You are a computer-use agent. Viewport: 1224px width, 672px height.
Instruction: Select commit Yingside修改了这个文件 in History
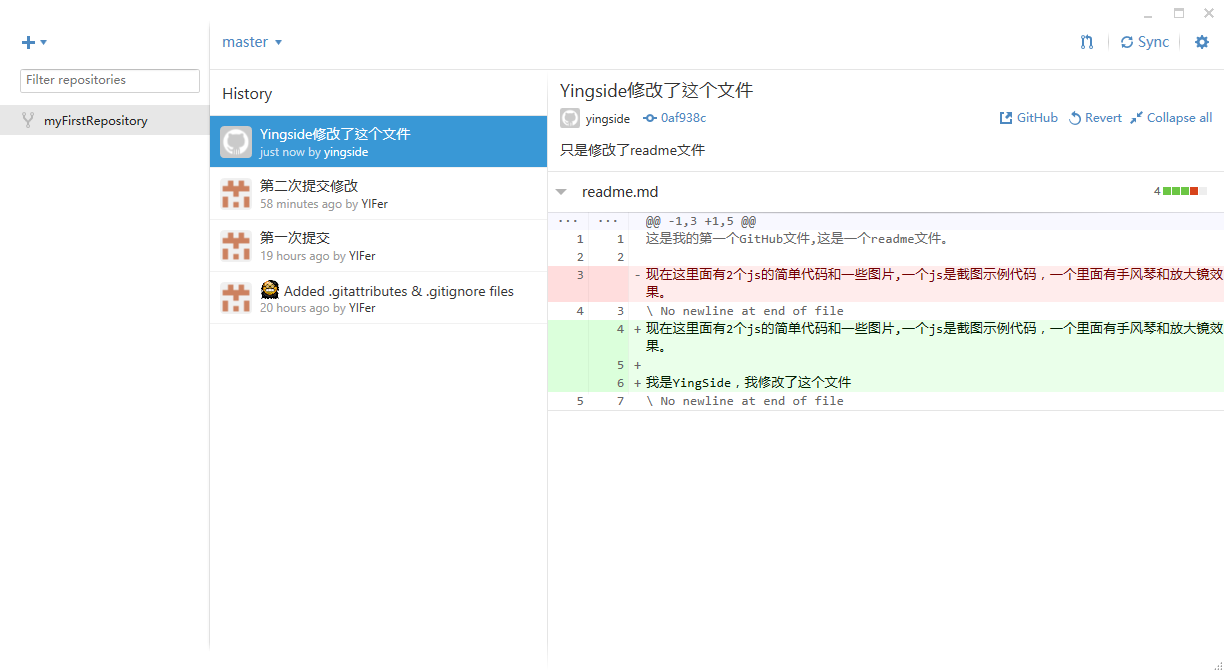[378, 142]
